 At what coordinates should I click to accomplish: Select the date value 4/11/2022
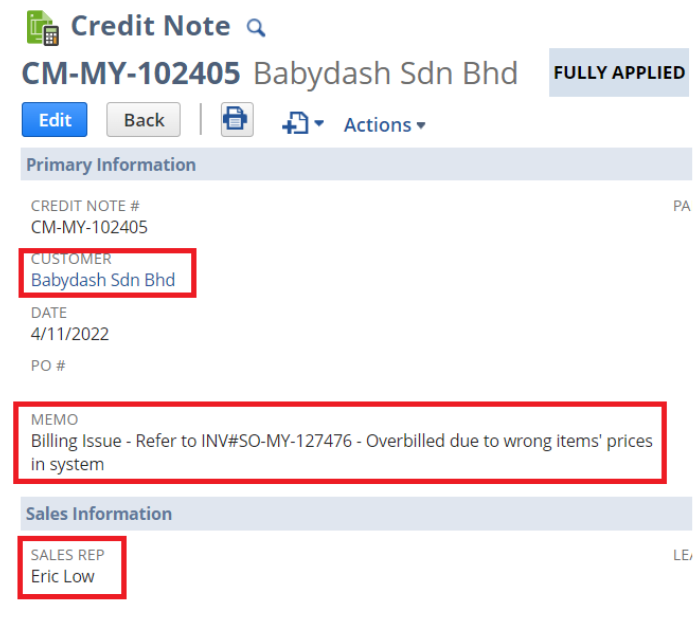[70, 334]
